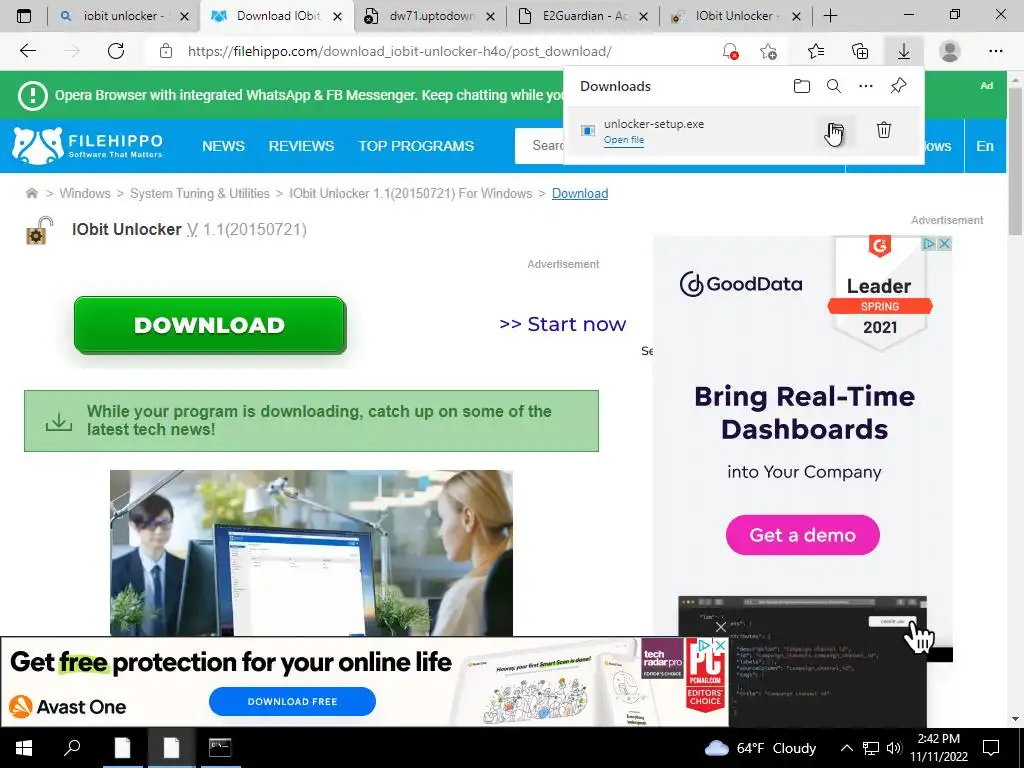Open Windows taskbar search
The width and height of the screenshot is (1024, 768).
pyautogui.click(x=72, y=747)
